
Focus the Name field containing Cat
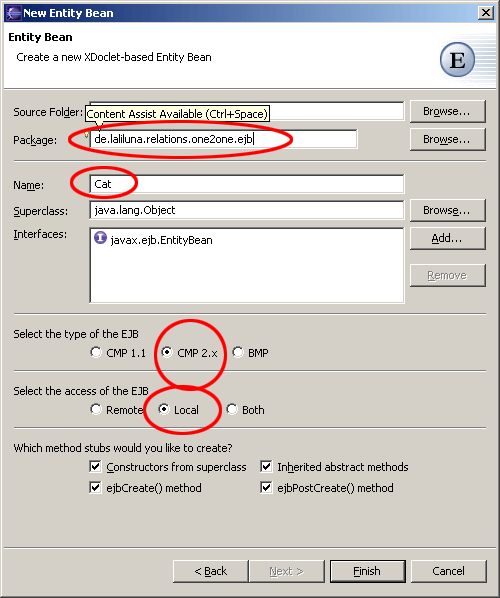[x=247, y=184]
